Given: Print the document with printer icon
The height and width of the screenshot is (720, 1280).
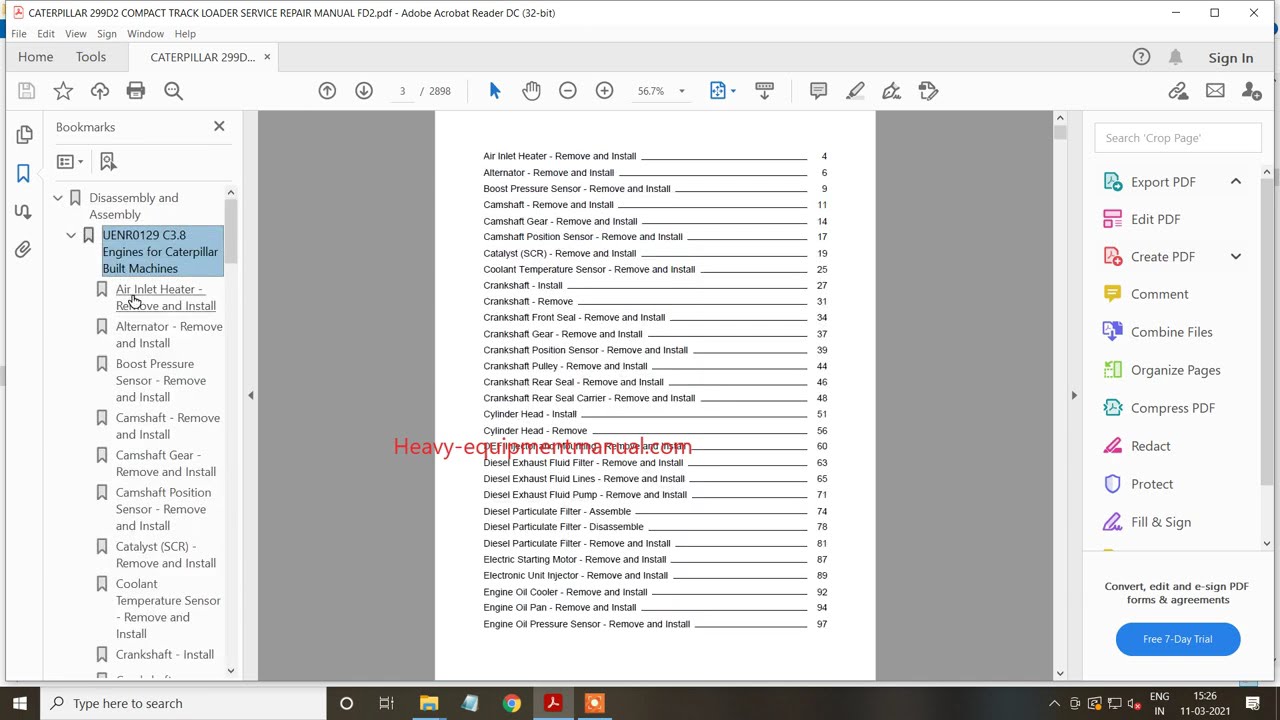Looking at the screenshot, I should pos(136,91).
